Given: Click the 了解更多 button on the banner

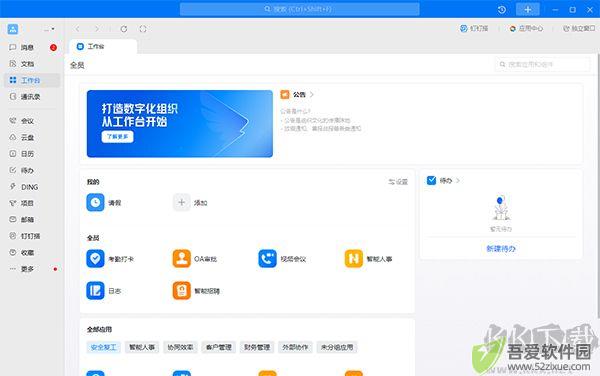Looking at the screenshot, I should 117,137.
